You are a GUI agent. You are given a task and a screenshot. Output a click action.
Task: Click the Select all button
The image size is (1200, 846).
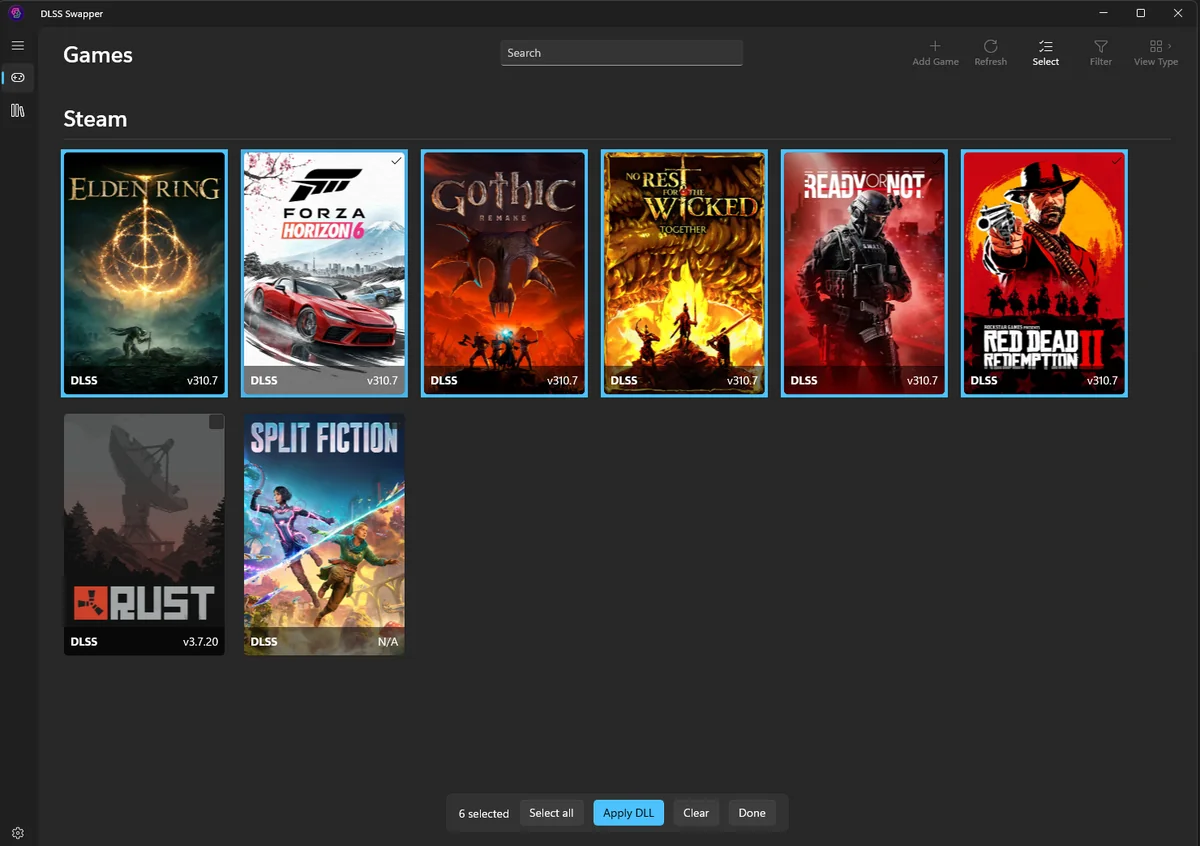(x=551, y=813)
